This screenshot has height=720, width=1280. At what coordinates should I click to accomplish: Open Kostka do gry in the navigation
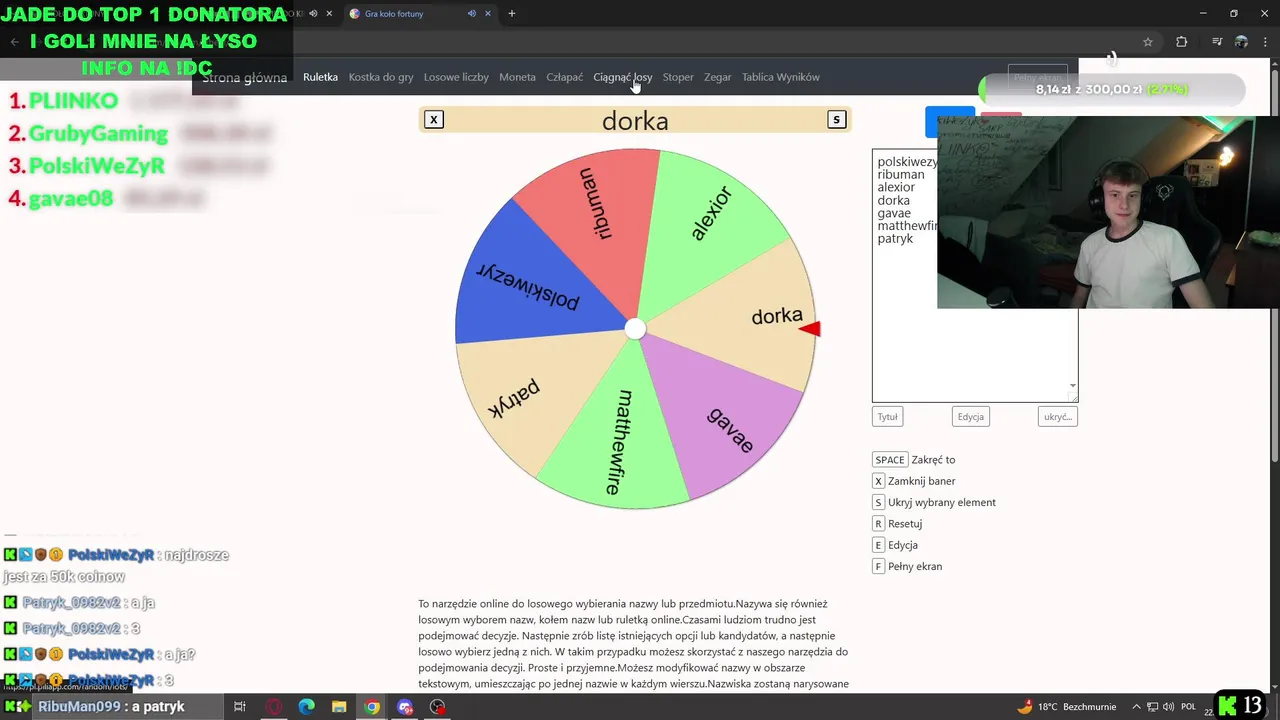pyautogui.click(x=381, y=77)
